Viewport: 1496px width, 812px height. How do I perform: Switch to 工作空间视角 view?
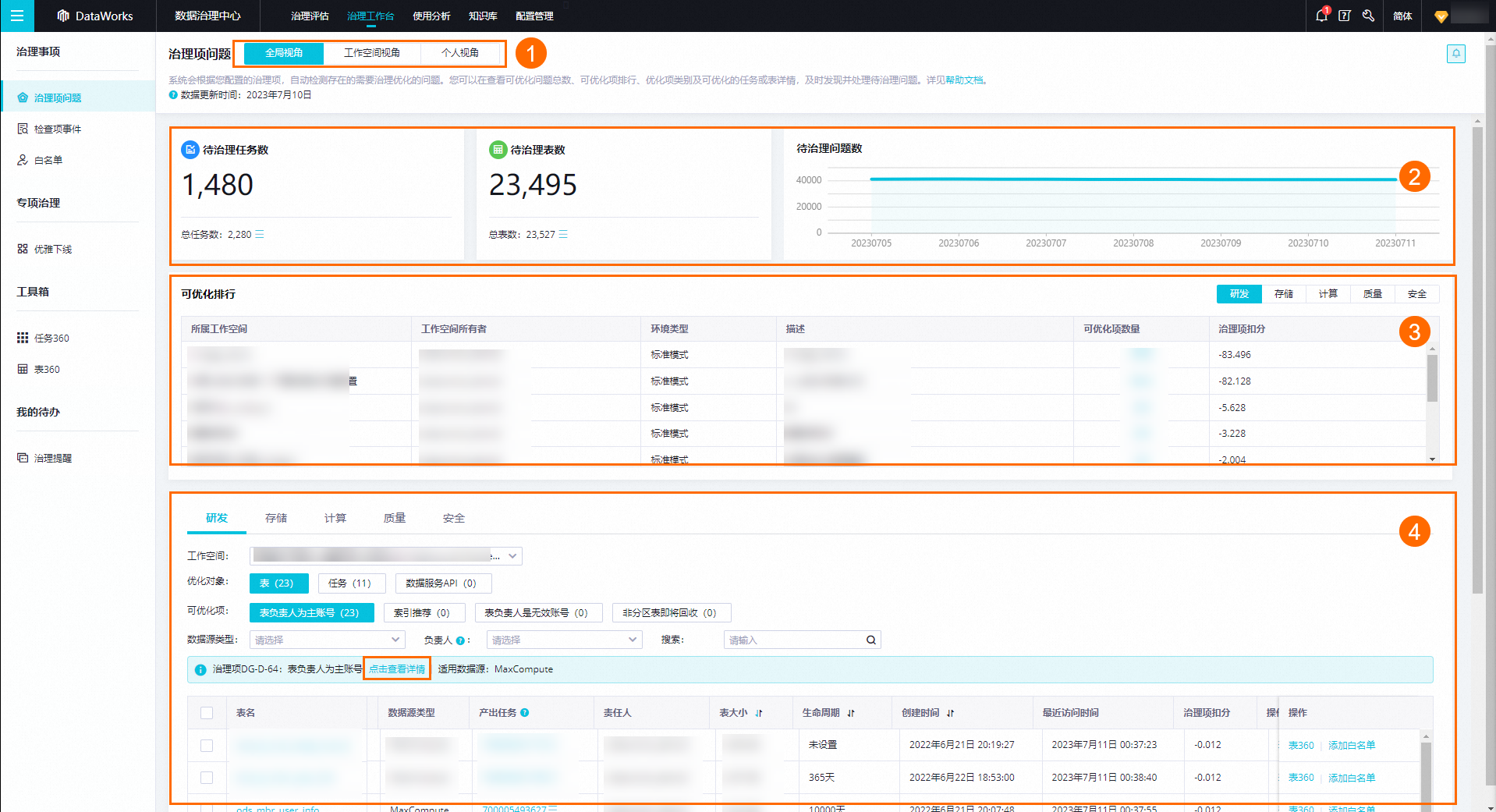pyautogui.click(x=372, y=53)
